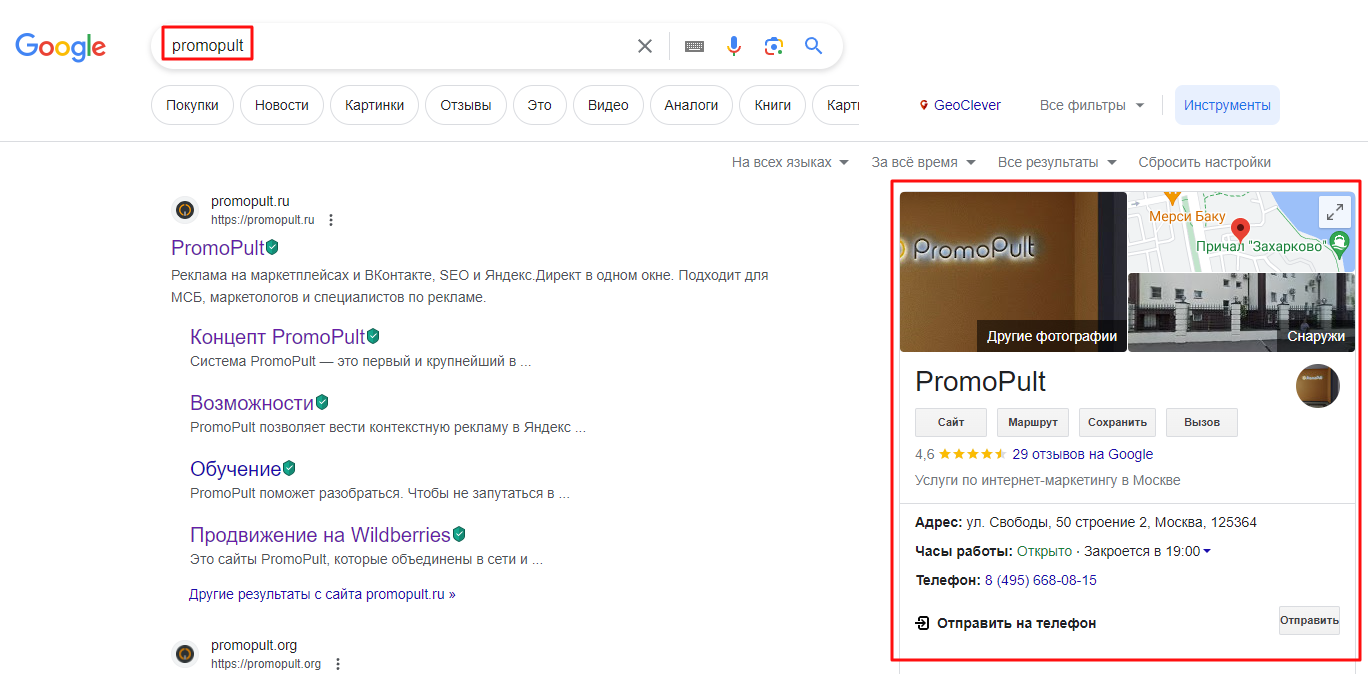Click the Маршрут directions button
The width and height of the screenshot is (1368, 674).
[x=1033, y=422]
